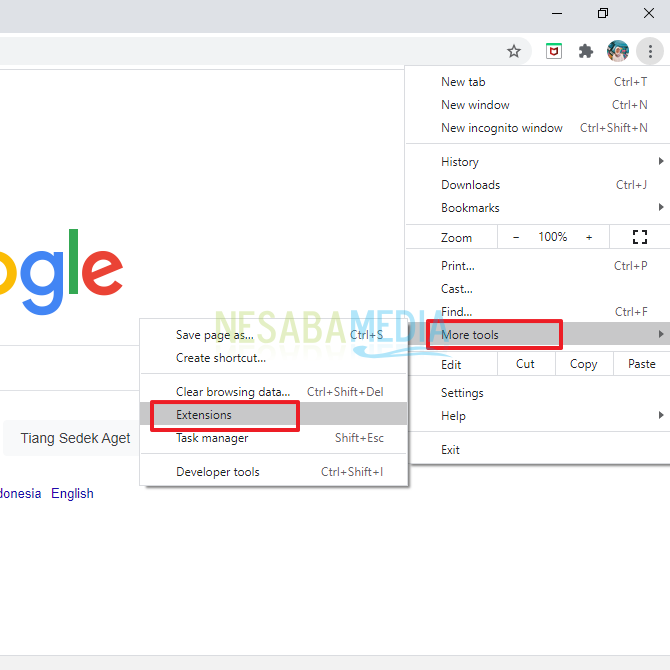Open Task manager from submenu

pos(212,438)
